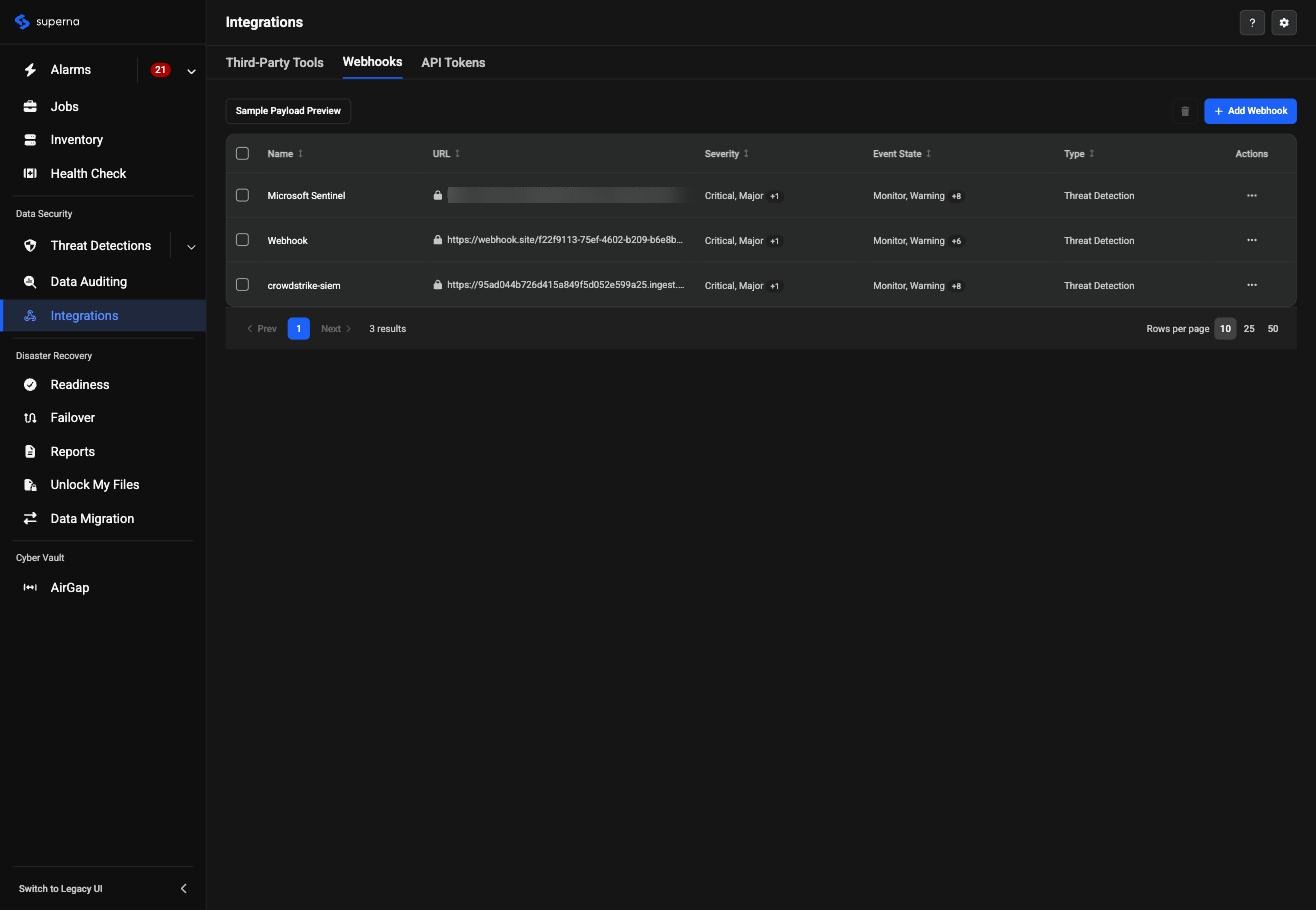Click lock icon in Webhook row
This screenshot has height=910, width=1316.
(x=438, y=240)
